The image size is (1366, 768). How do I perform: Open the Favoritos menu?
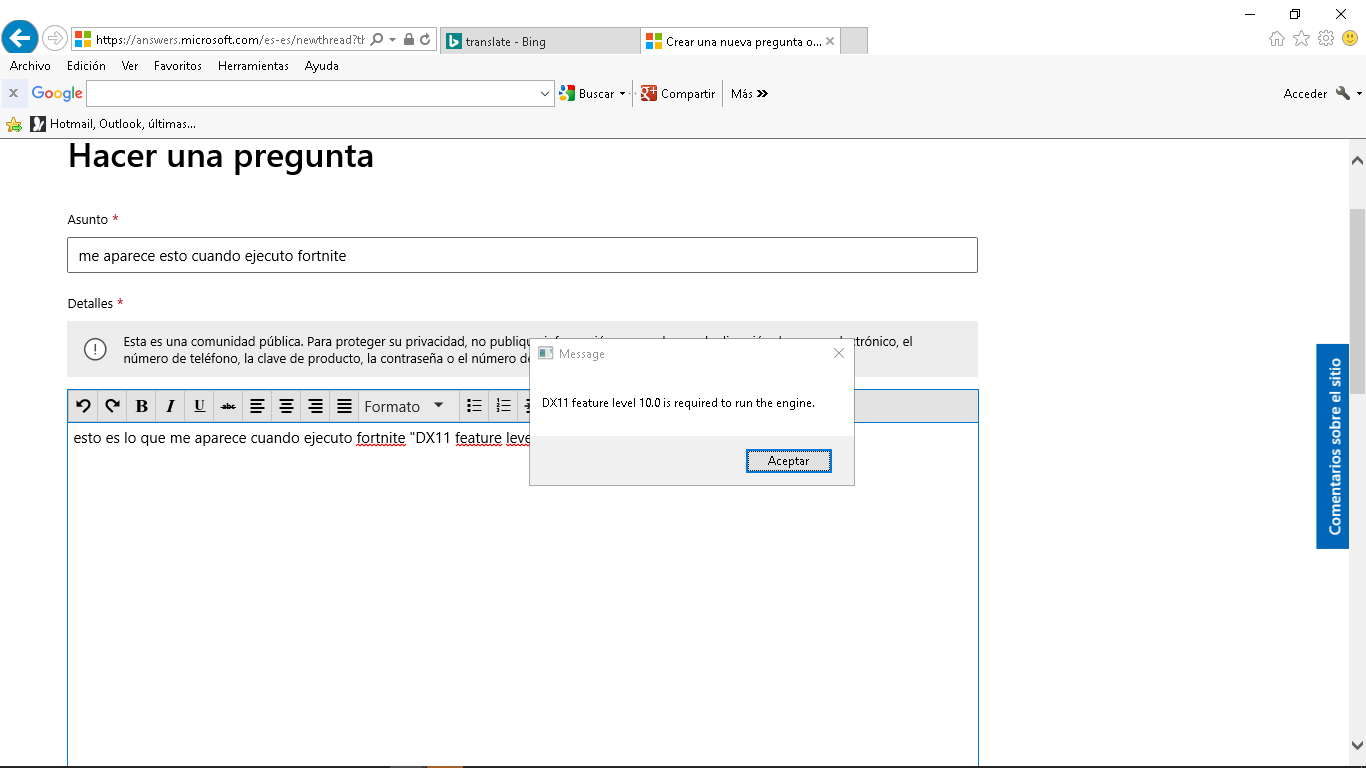[x=178, y=66]
